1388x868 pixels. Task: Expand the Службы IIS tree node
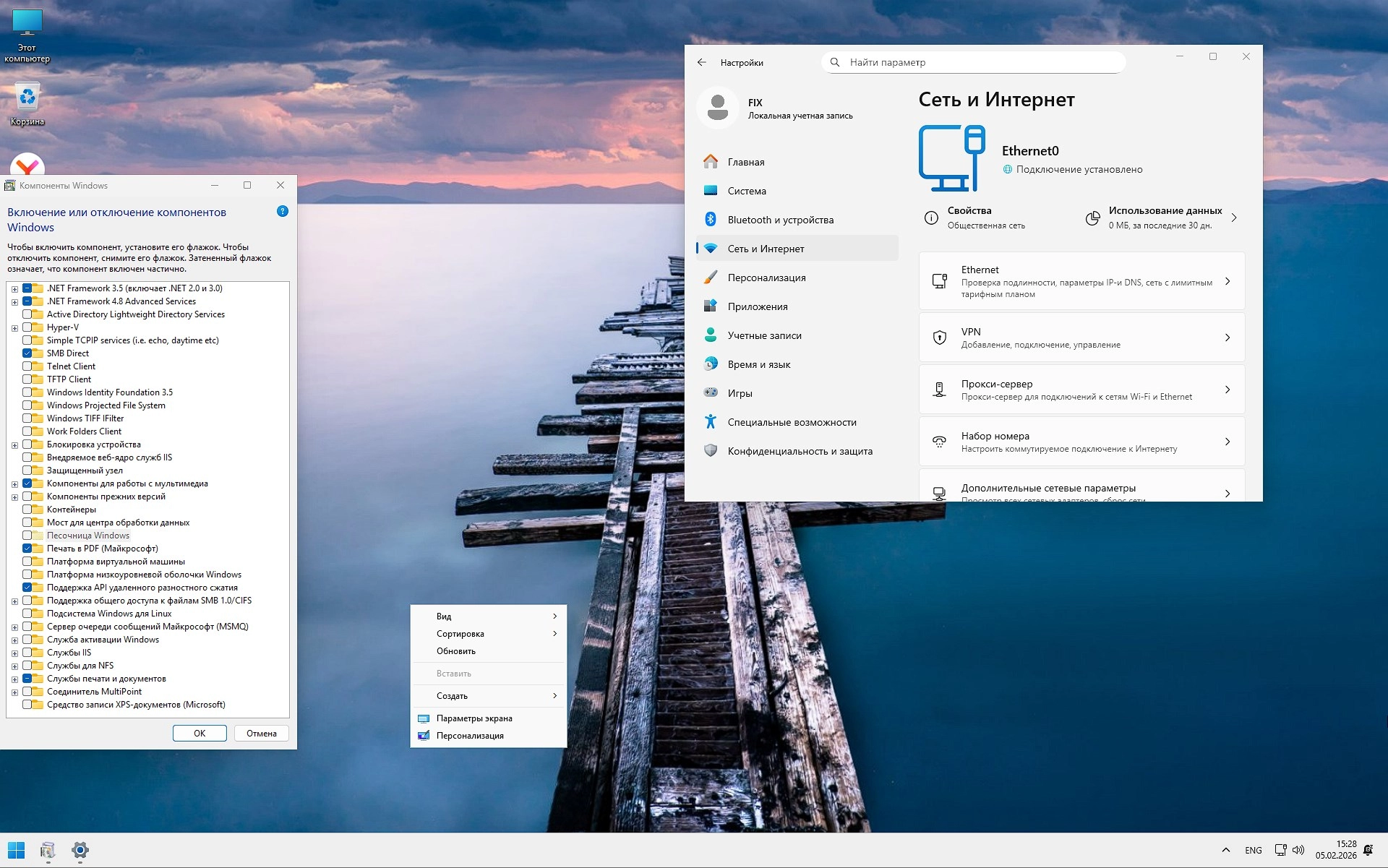click(x=14, y=653)
